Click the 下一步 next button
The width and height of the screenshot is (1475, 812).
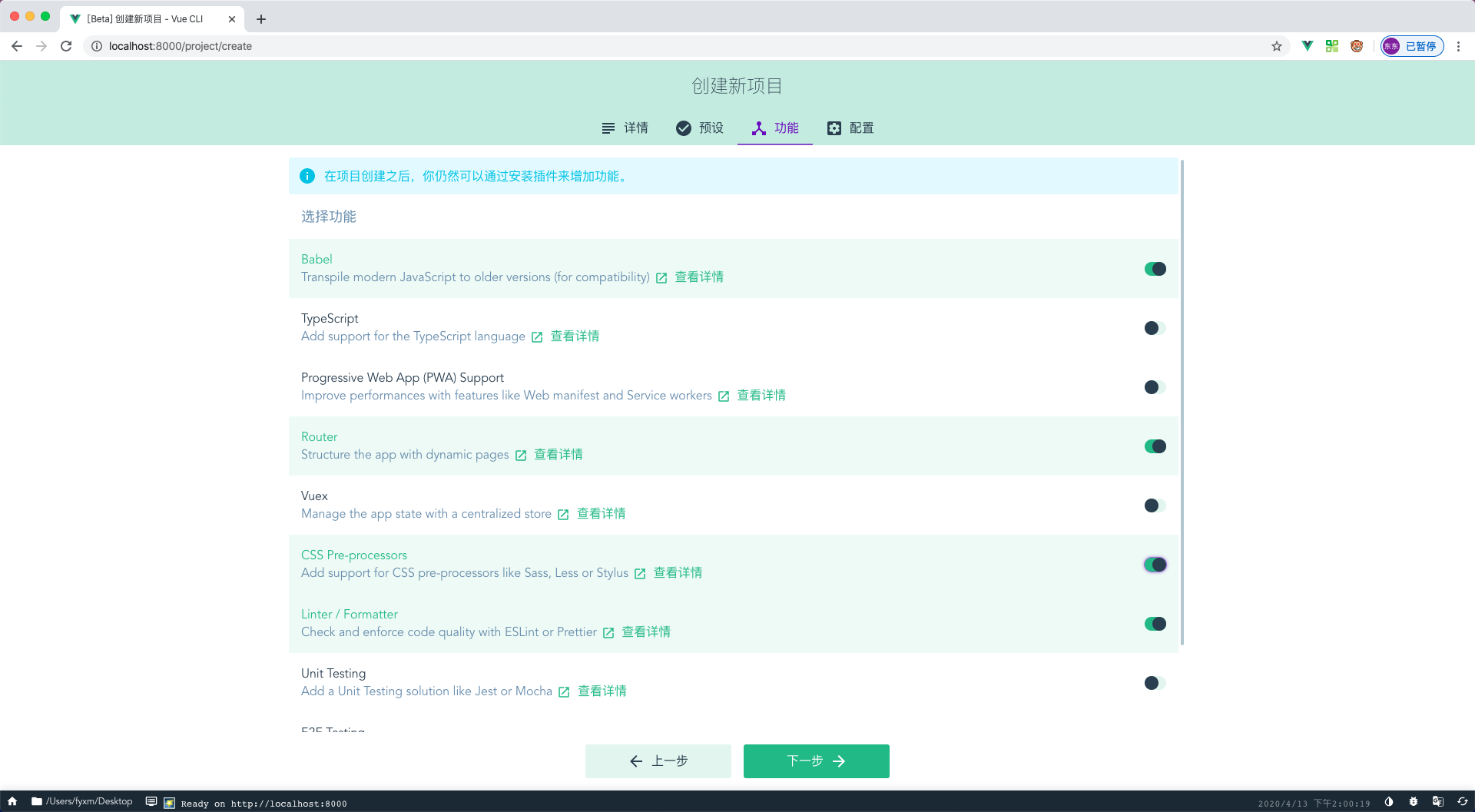click(x=816, y=761)
